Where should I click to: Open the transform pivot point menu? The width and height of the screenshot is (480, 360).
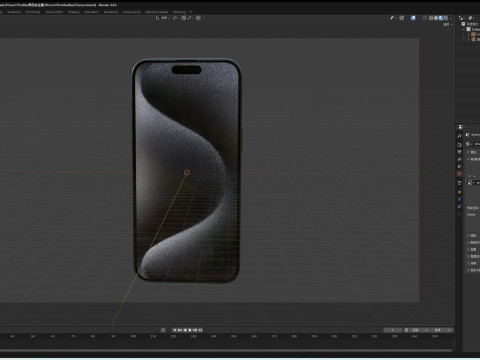pos(176,18)
